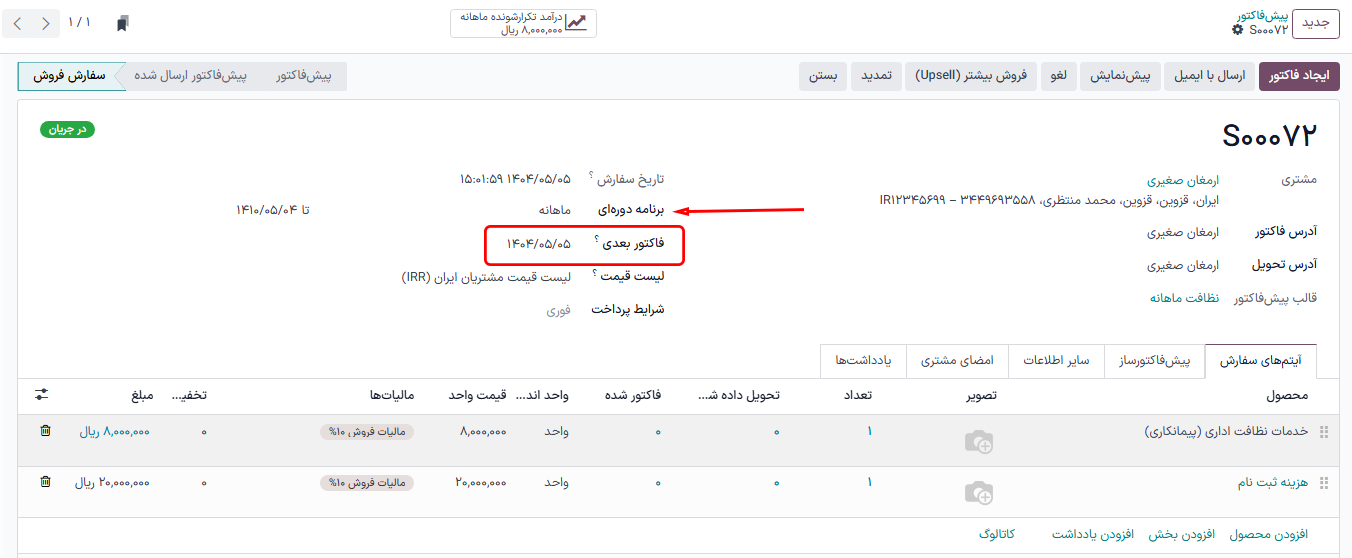Click the فروش بیشتر (Upsell) button
The width and height of the screenshot is (1352, 558).
pyautogui.click(x=971, y=76)
